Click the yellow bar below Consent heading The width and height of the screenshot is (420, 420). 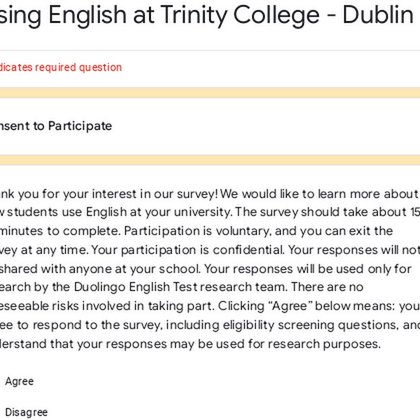(210, 160)
